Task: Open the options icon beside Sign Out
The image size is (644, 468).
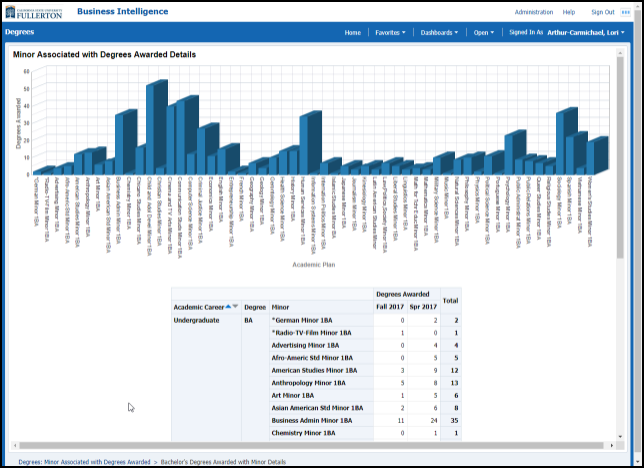Action: [x=626, y=12]
